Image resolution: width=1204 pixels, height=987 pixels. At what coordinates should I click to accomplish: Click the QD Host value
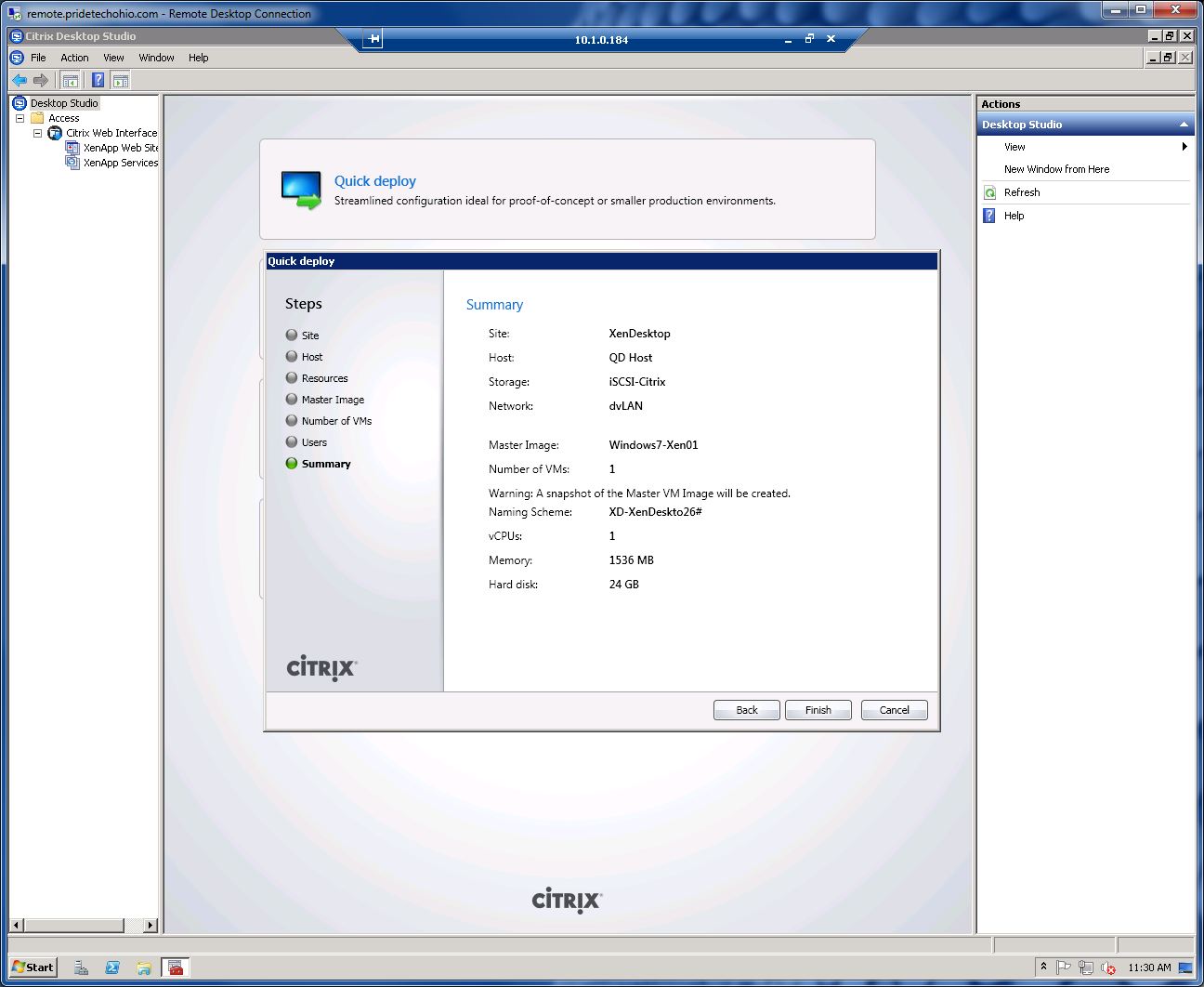click(631, 358)
